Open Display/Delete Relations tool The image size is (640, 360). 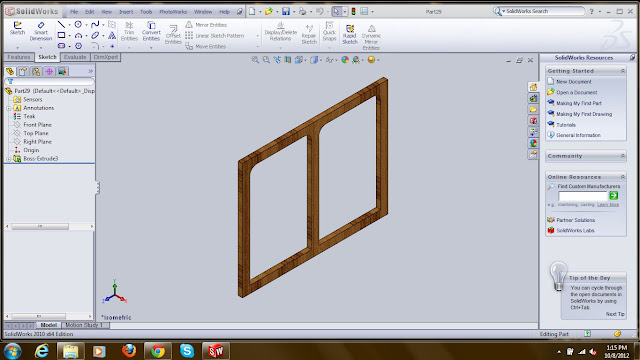coord(280,31)
